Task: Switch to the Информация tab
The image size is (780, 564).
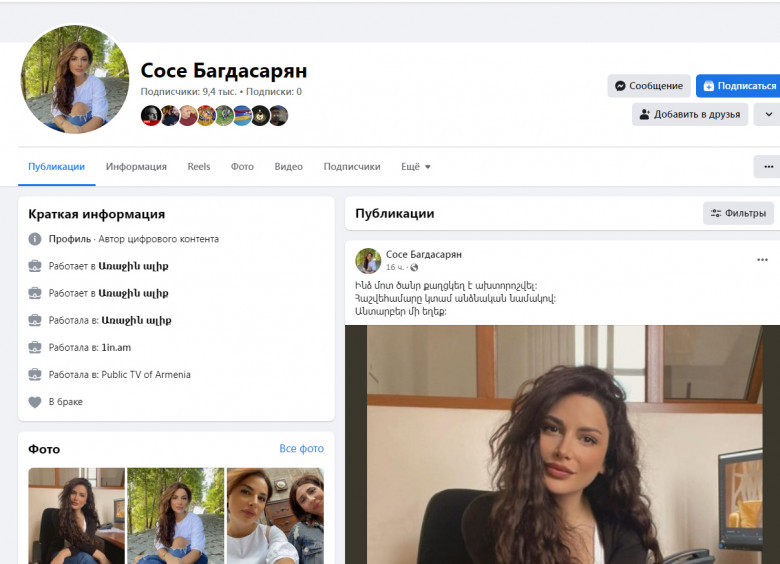Action: (x=136, y=167)
